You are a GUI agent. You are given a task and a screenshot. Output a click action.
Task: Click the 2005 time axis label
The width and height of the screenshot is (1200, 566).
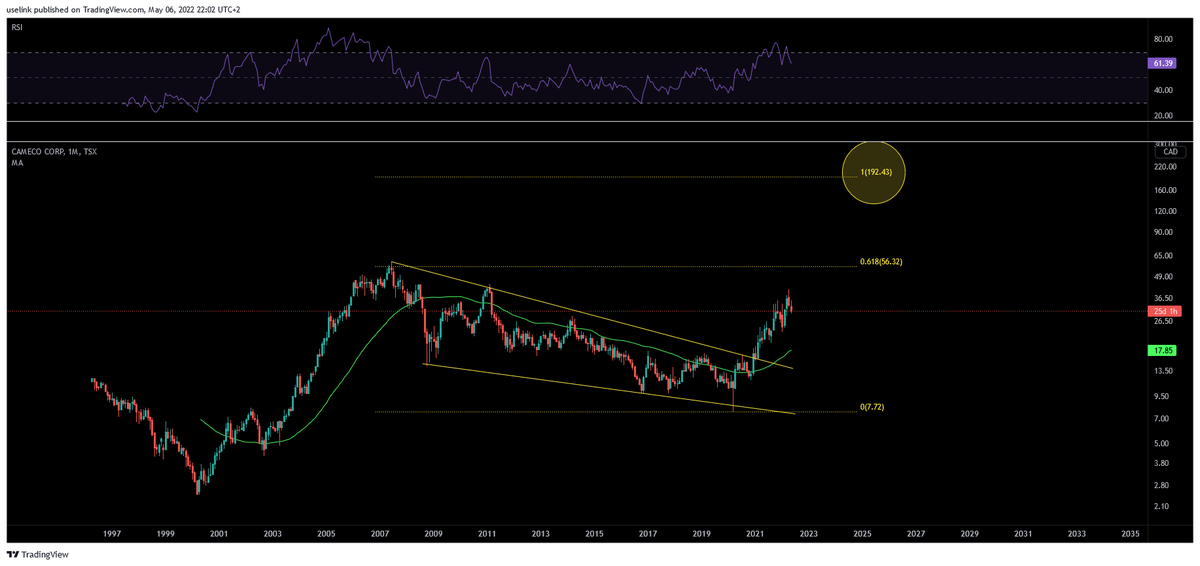[x=326, y=534]
